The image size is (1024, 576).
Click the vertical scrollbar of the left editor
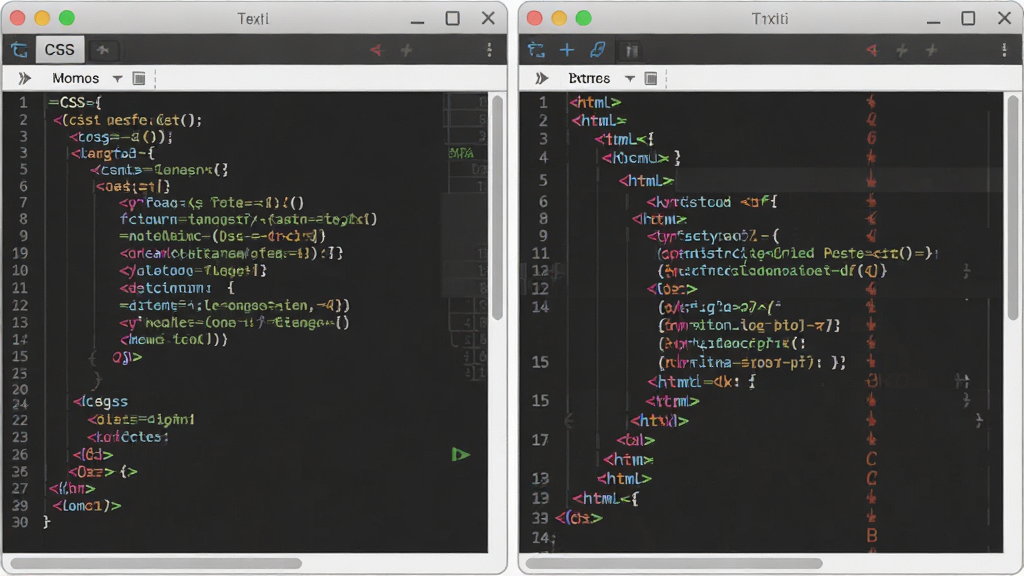(498, 207)
